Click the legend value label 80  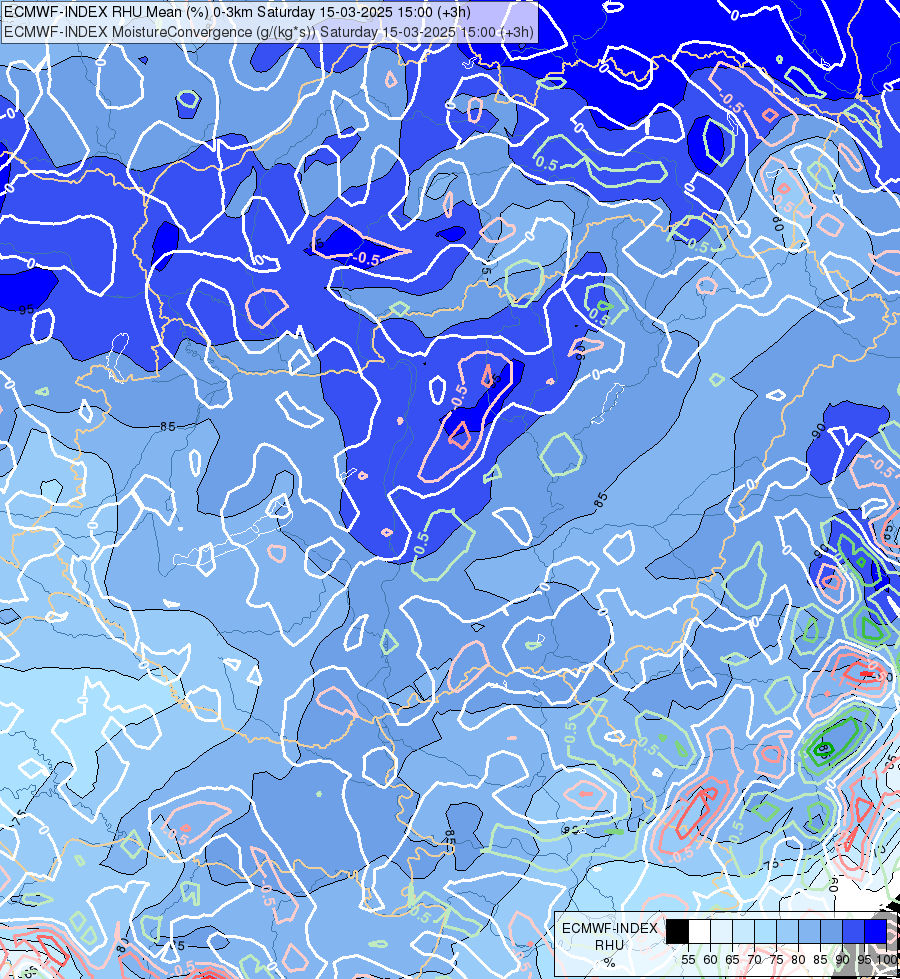pos(798,960)
